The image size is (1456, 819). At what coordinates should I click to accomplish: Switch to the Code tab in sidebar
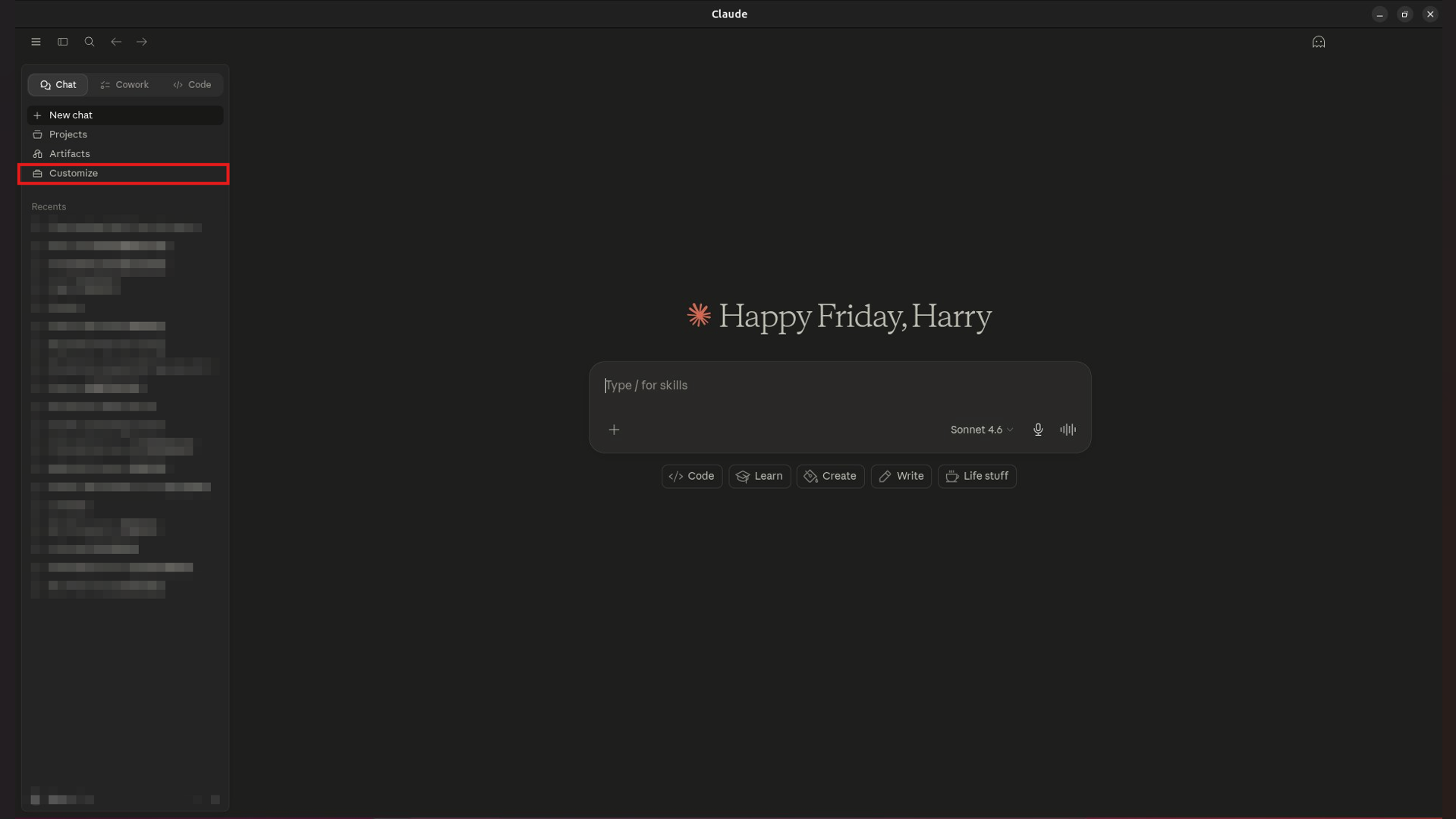192,85
